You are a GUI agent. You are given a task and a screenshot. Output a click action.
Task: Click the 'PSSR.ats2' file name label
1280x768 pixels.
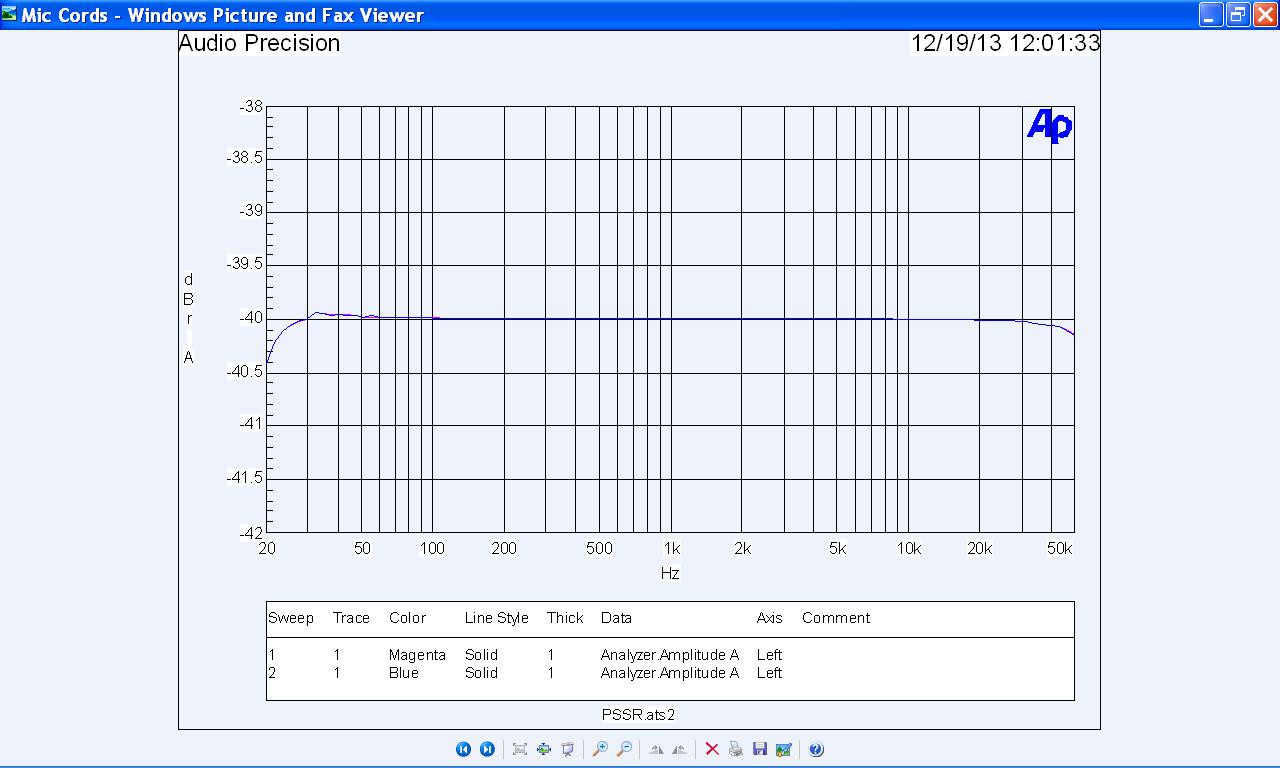pyautogui.click(x=638, y=715)
